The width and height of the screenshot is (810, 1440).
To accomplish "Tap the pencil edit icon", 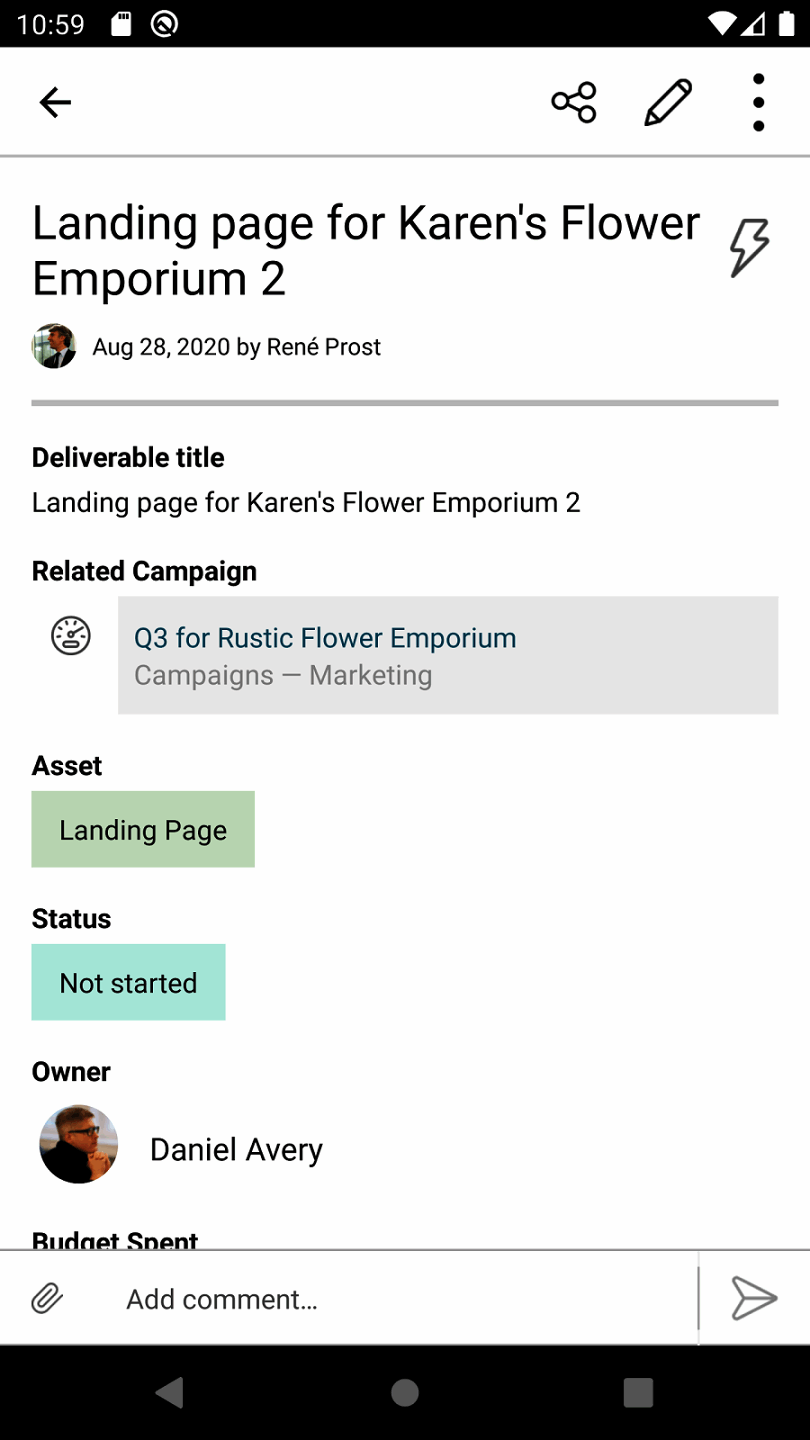I will 668,102.
